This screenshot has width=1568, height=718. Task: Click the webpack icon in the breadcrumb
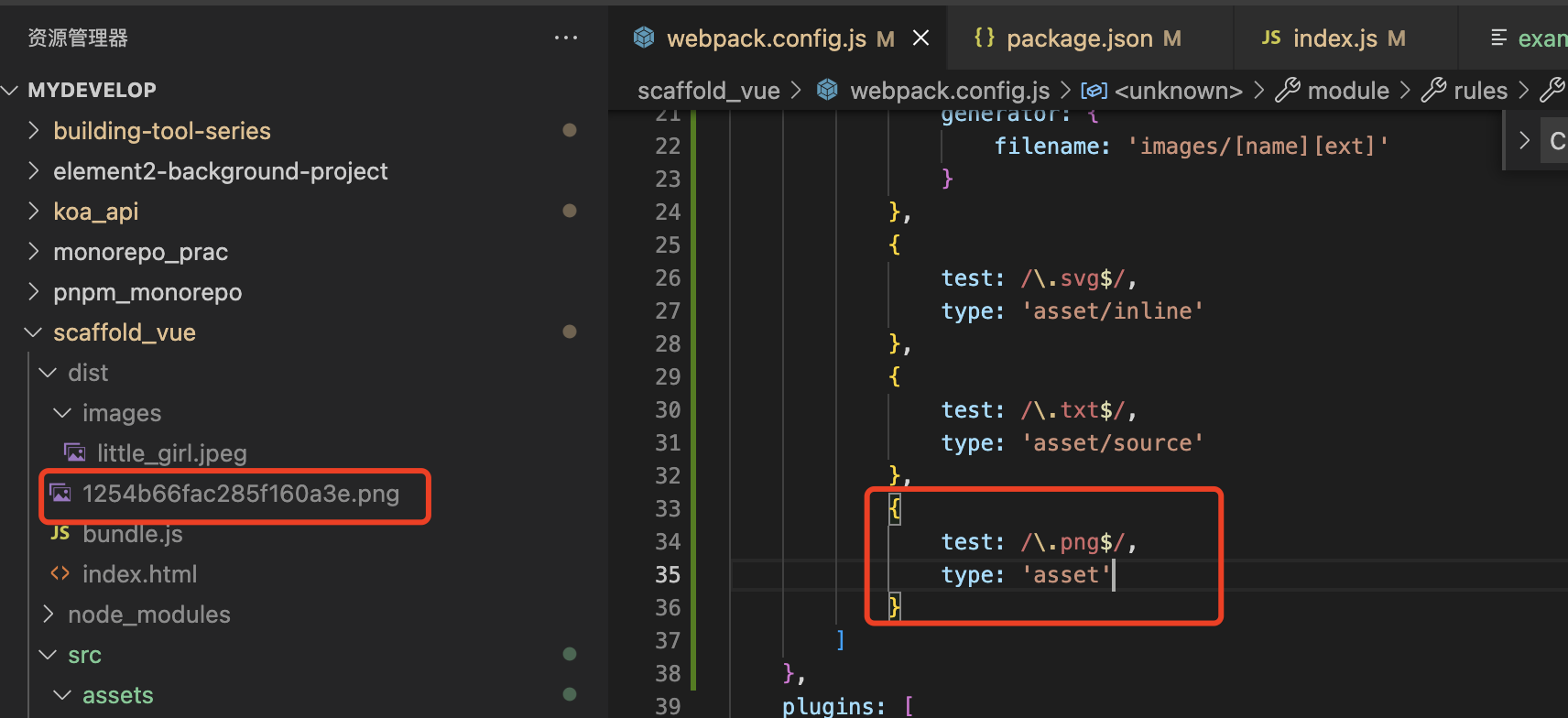point(827,90)
